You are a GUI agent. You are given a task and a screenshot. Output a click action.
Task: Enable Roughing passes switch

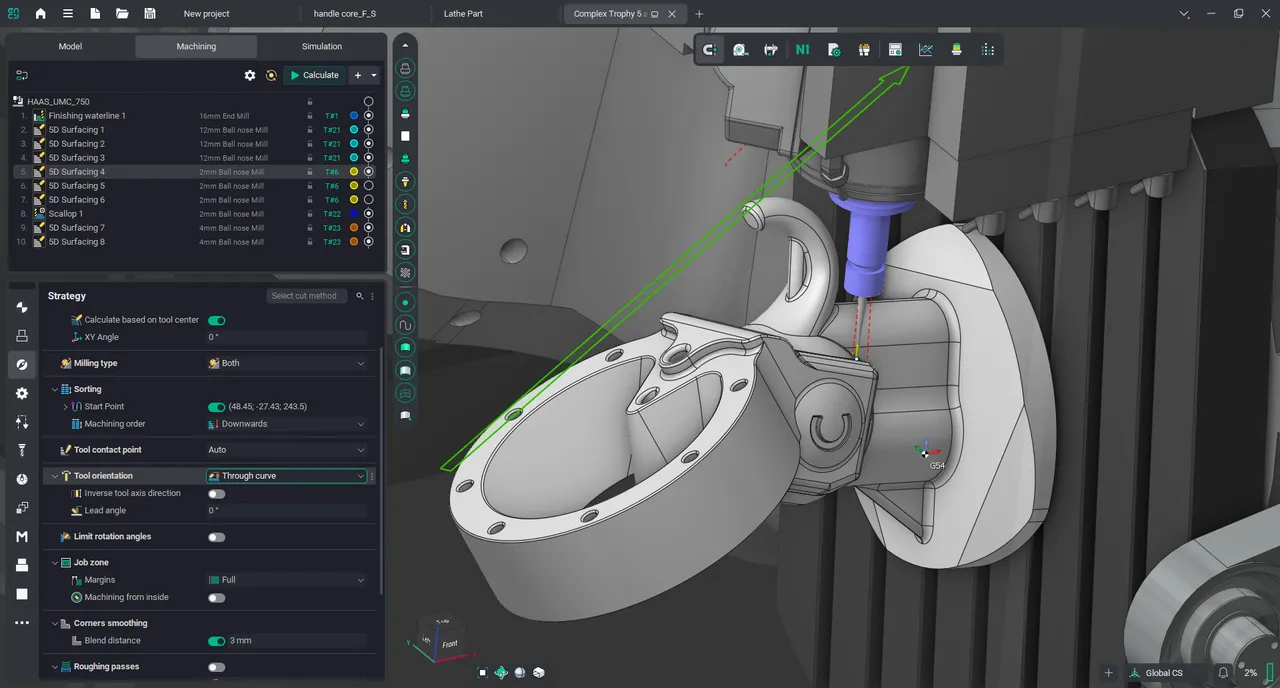[x=216, y=667]
